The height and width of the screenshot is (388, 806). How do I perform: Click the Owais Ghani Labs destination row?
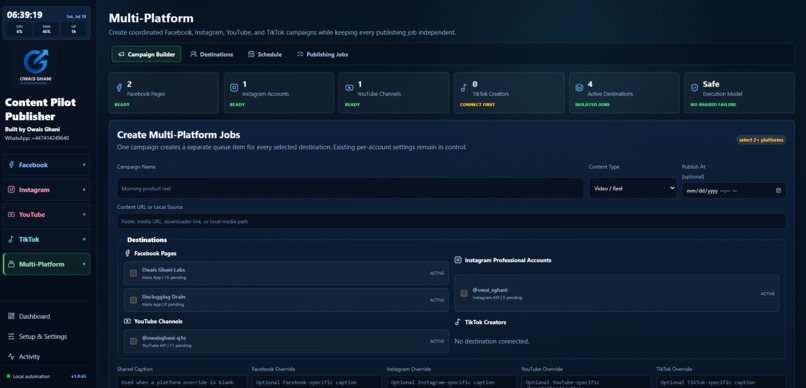click(x=286, y=273)
